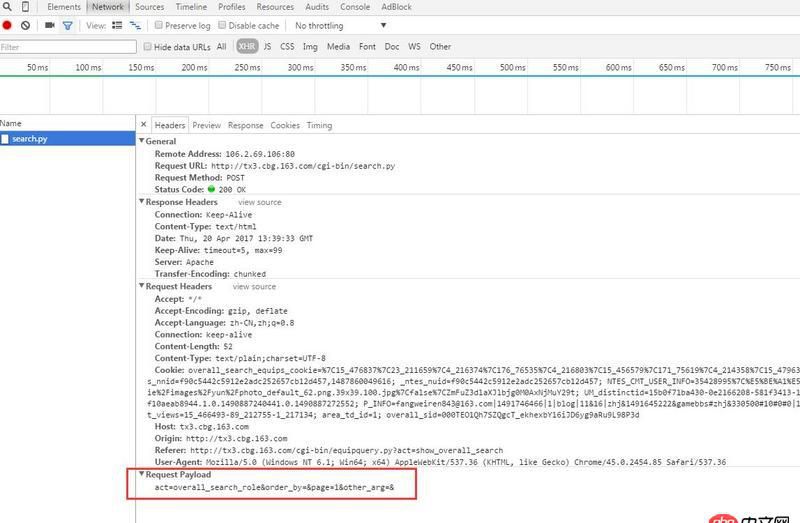This screenshot has height=523, width=800.
Task: Close the request details pane
Action: [x=143, y=124]
